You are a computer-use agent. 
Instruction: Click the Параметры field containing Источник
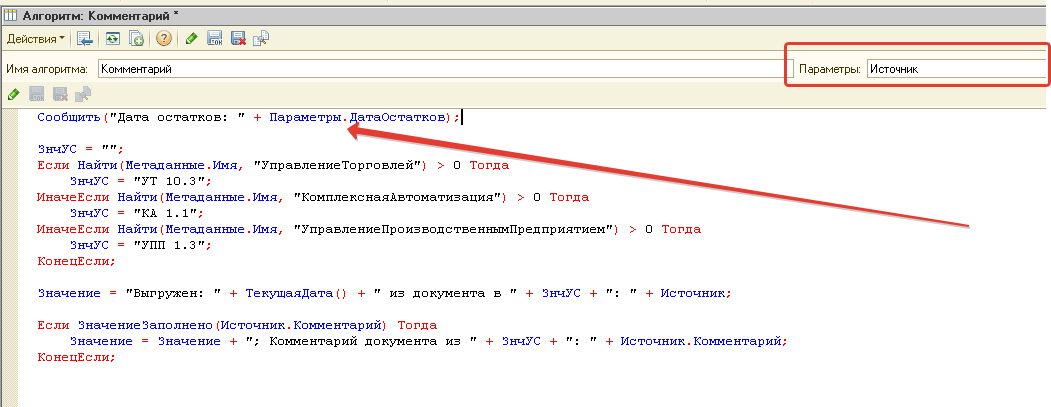955,69
